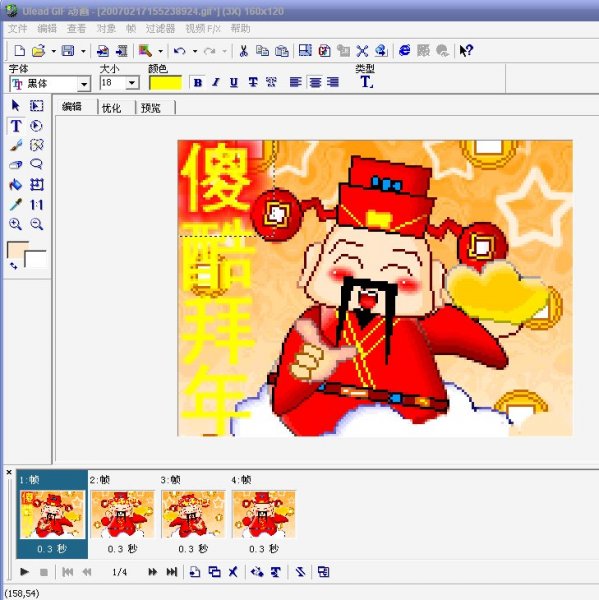Screen dimensions: 599x600
Task: Preview in Internet Explorer icon
Action: pos(404,50)
